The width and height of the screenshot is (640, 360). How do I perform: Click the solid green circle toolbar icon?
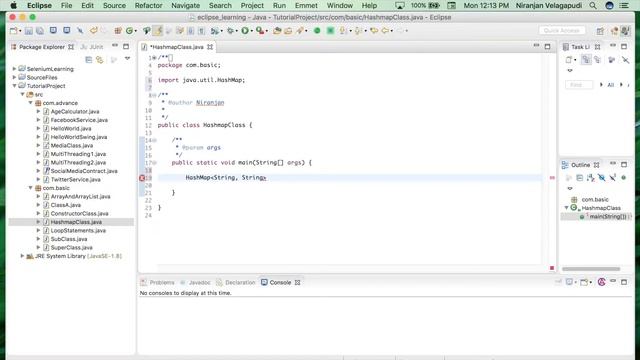[x=317, y=31]
